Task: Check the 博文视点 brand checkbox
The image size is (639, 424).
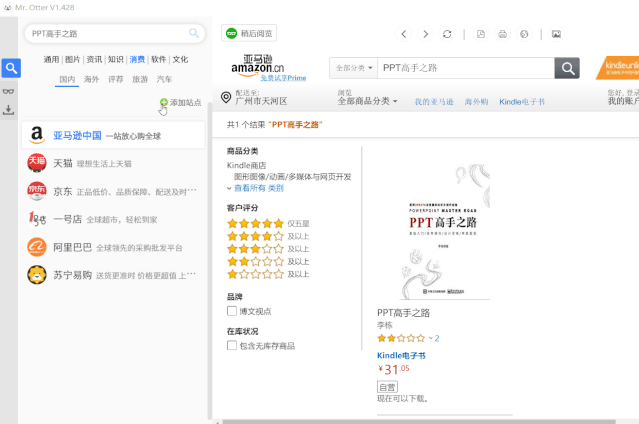Action: coord(231,311)
